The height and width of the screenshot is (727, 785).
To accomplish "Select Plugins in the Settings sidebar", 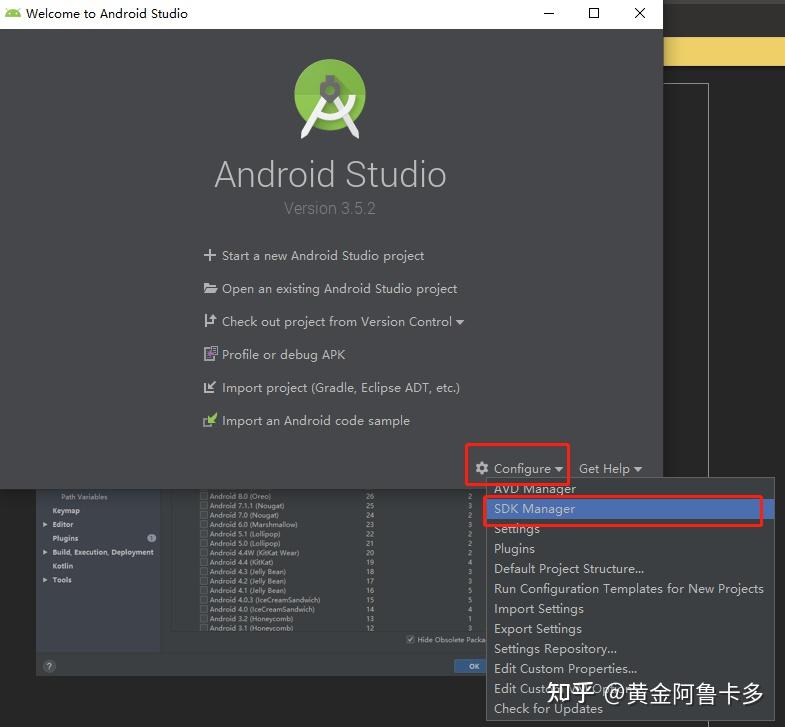I will coord(65,538).
